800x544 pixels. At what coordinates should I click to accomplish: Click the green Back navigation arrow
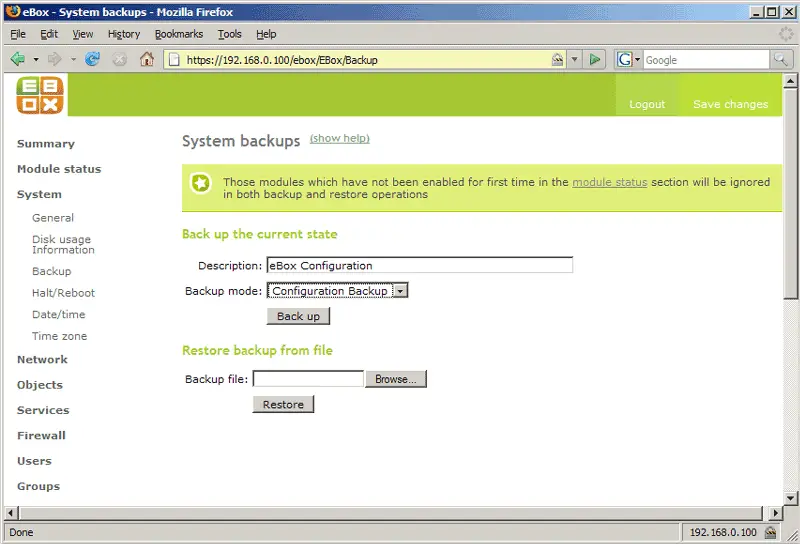tap(18, 59)
